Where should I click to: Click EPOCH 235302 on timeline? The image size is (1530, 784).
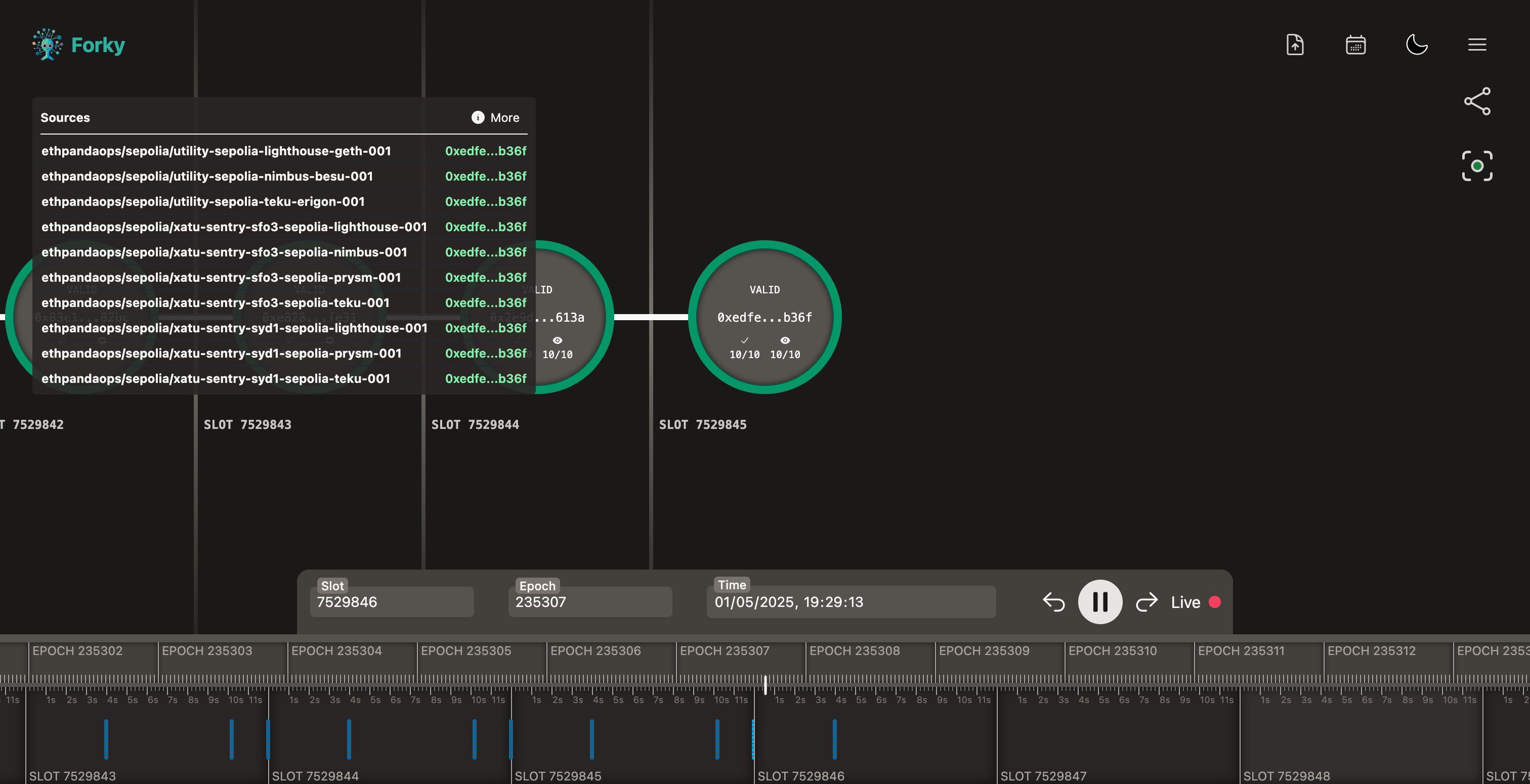pos(77,651)
